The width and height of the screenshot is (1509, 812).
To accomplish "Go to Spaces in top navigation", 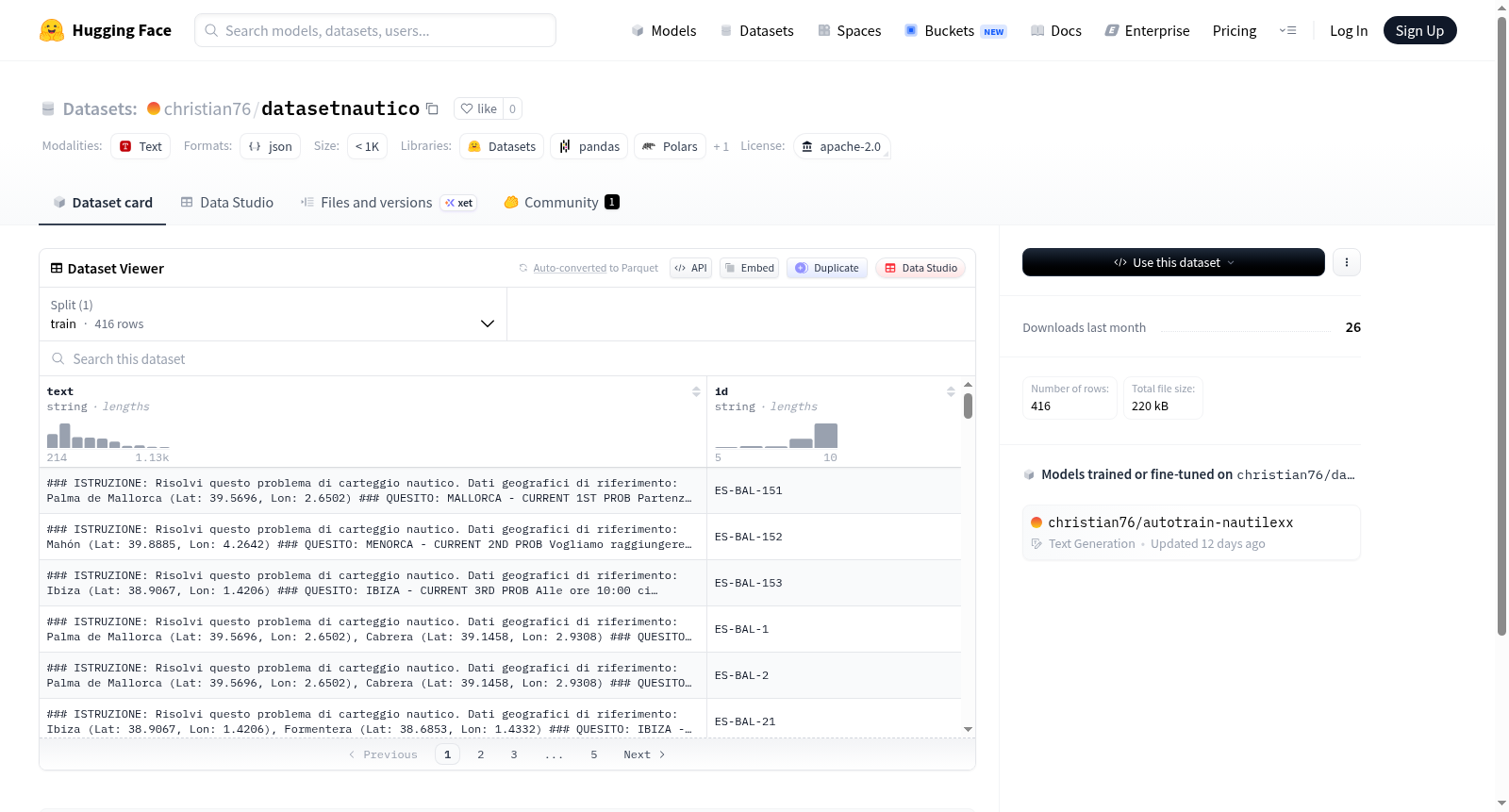I will click(850, 30).
